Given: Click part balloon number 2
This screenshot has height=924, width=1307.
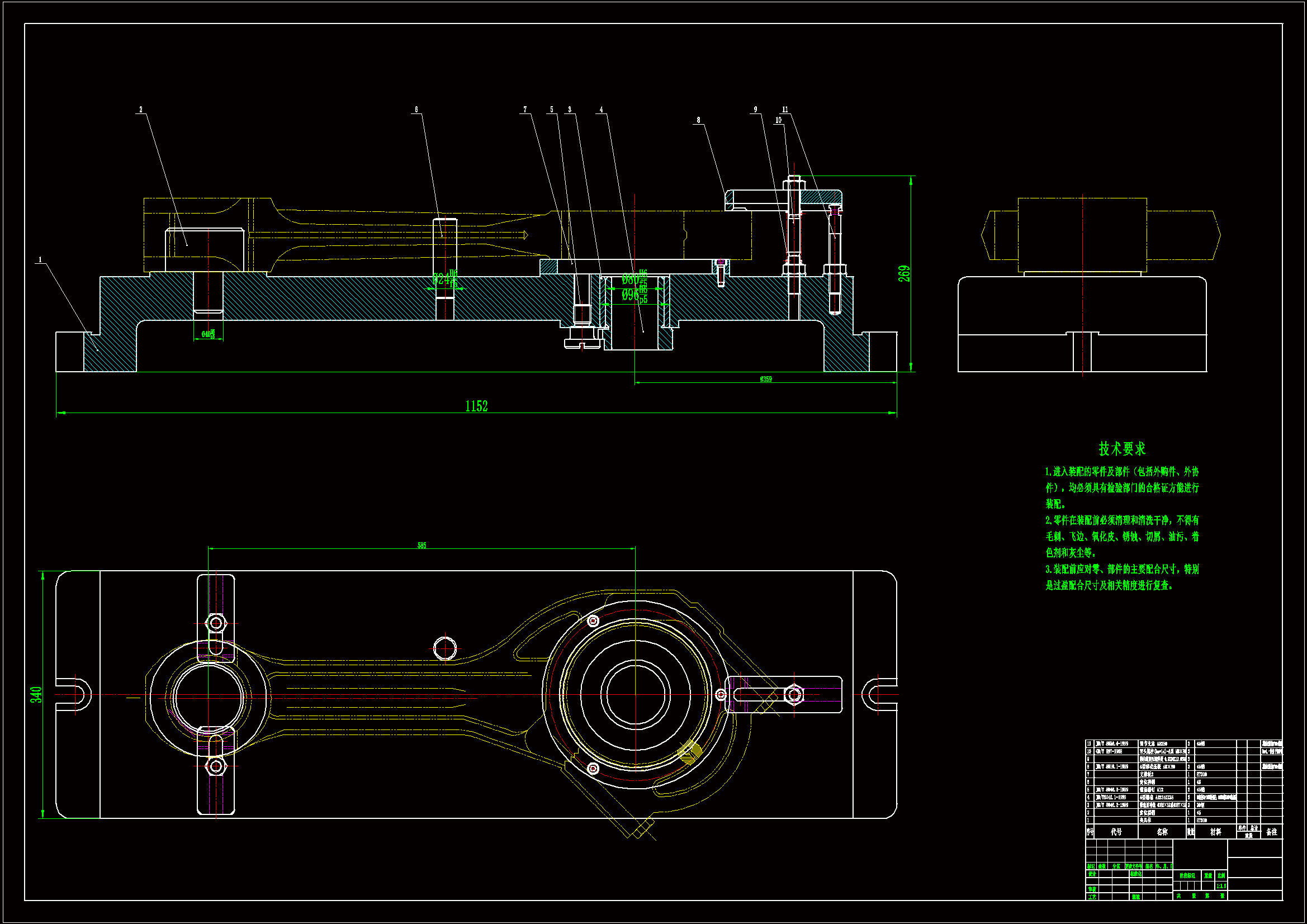Looking at the screenshot, I should tap(141, 110).
